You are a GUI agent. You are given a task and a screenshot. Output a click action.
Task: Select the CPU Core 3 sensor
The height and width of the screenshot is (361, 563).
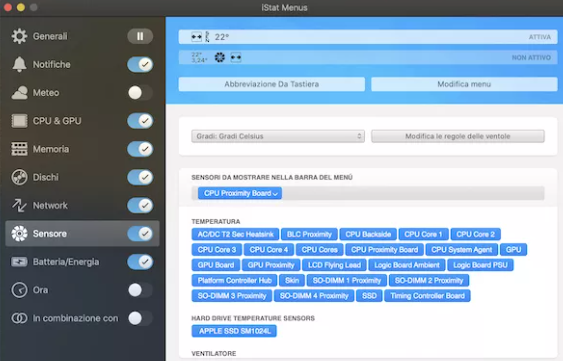217,250
